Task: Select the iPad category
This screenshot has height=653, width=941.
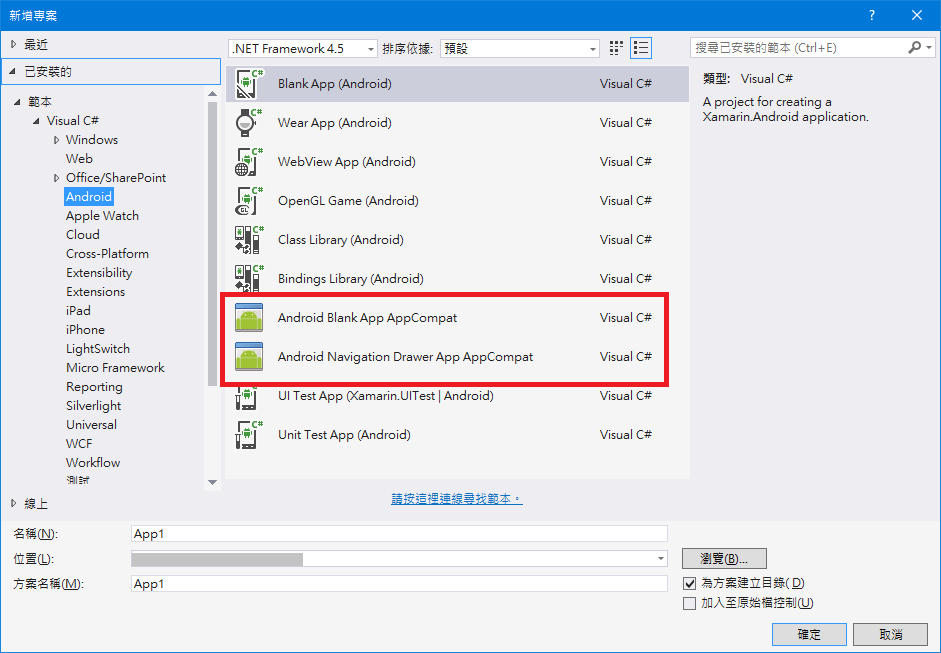Action: tap(78, 311)
